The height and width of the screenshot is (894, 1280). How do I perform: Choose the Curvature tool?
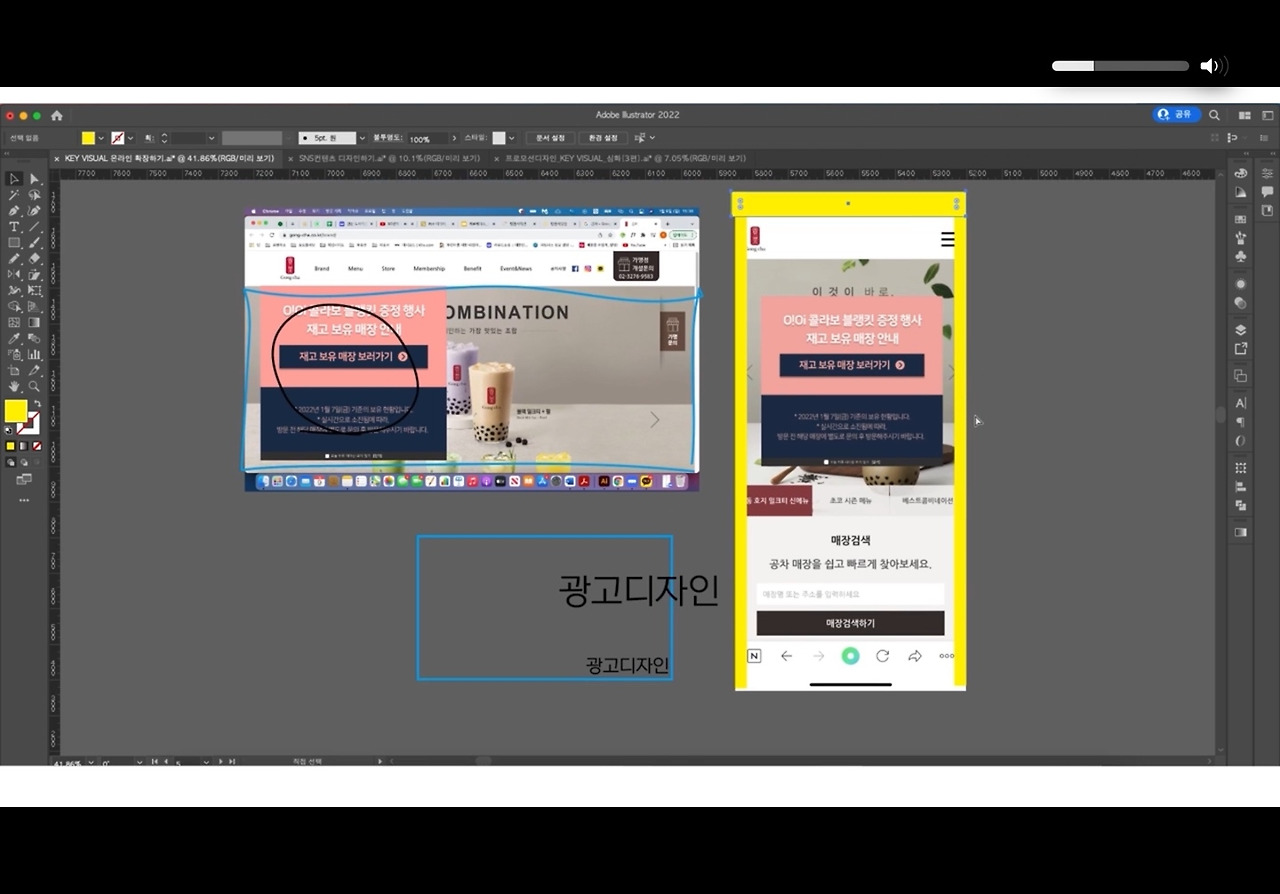[34, 211]
